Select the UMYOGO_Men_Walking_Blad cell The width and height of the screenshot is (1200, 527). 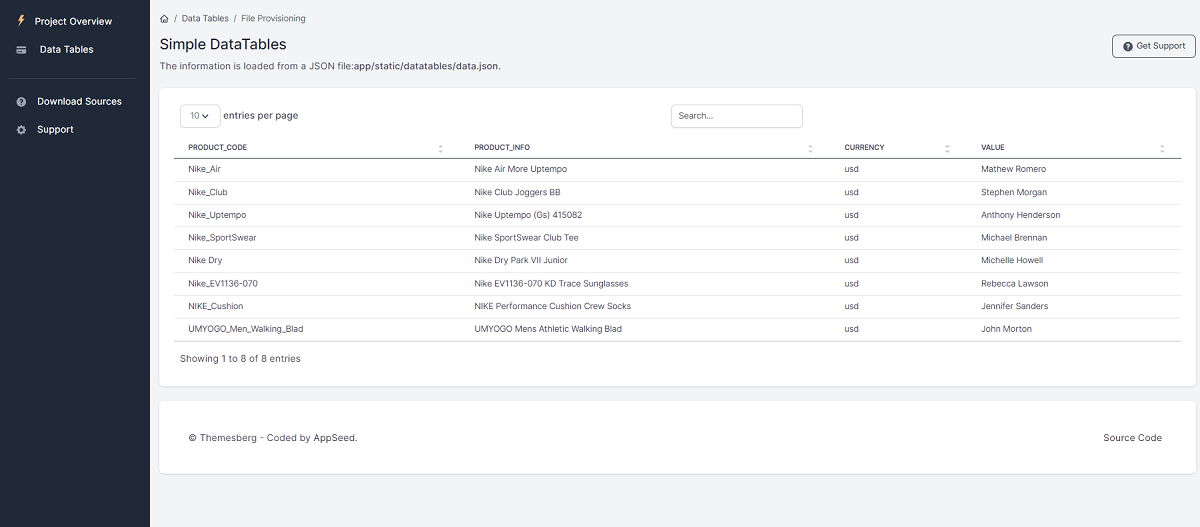245,329
